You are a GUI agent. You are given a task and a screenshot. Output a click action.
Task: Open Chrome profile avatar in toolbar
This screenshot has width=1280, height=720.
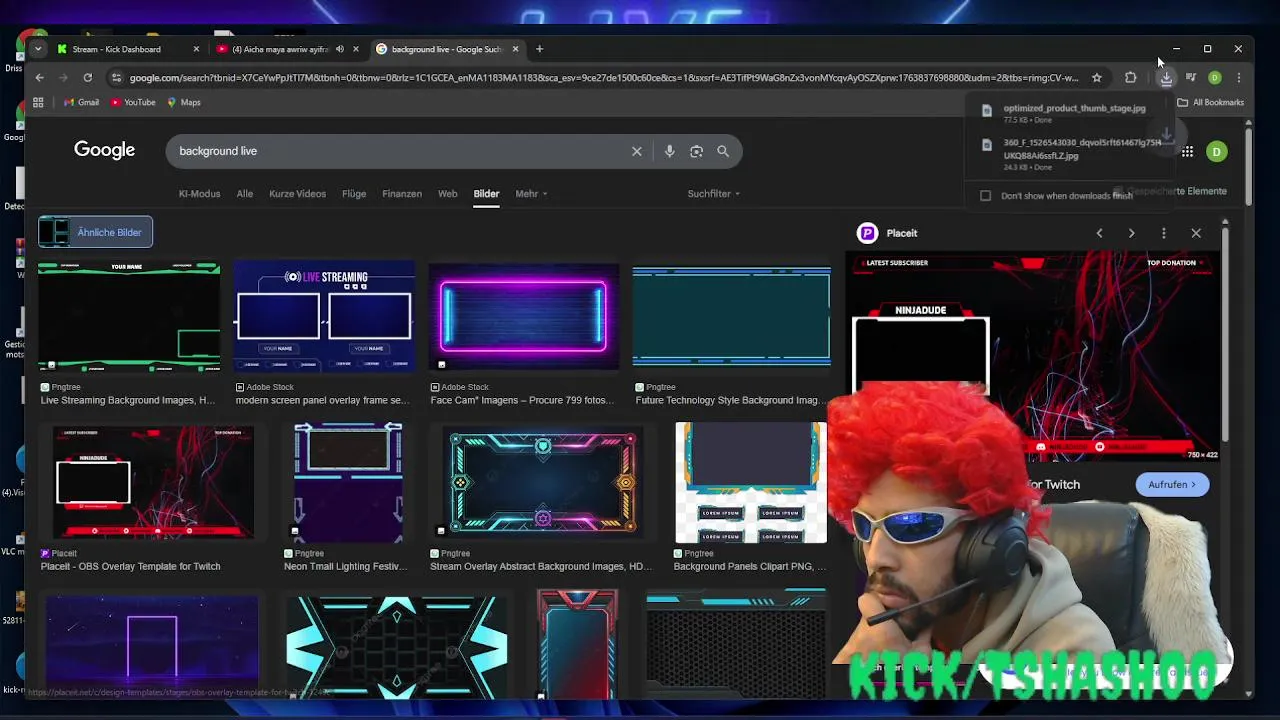click(1215, 77)
